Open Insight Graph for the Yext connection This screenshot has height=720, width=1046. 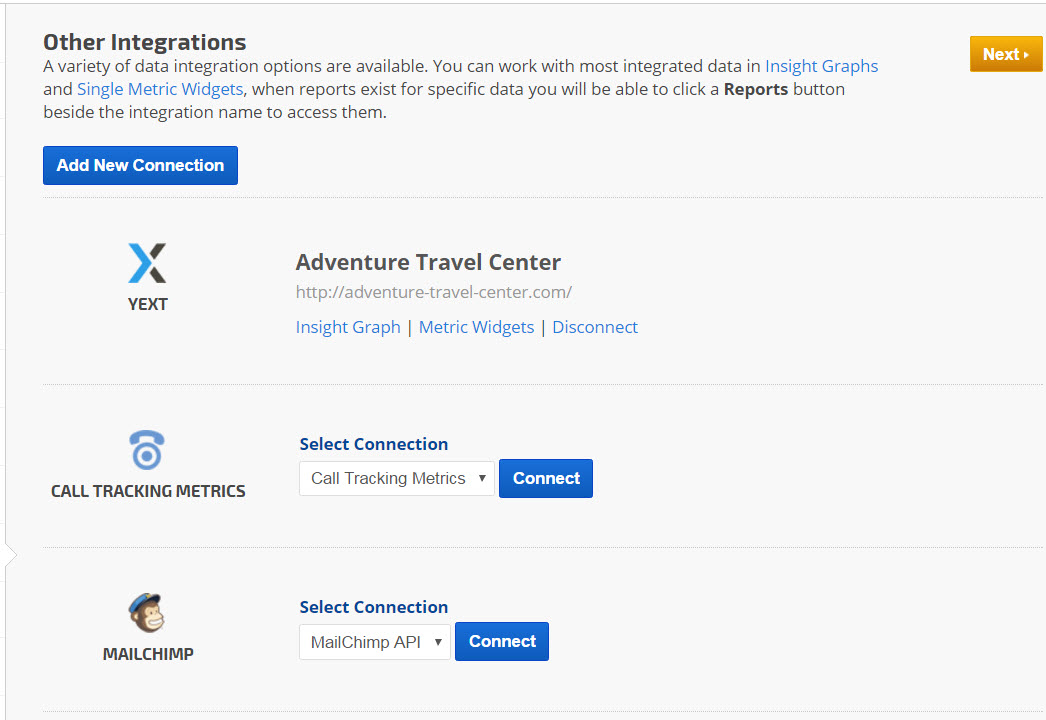pyautogui.click(x=348, y=327)
